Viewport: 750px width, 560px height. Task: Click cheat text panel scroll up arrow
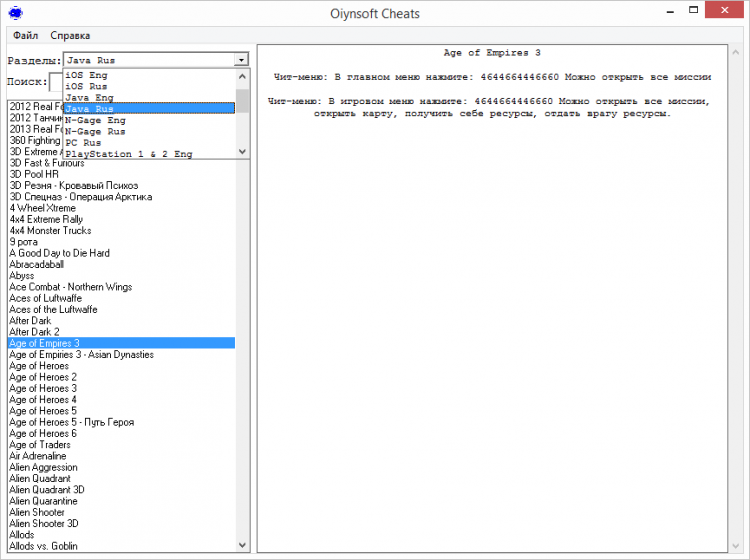pos(736,52)
